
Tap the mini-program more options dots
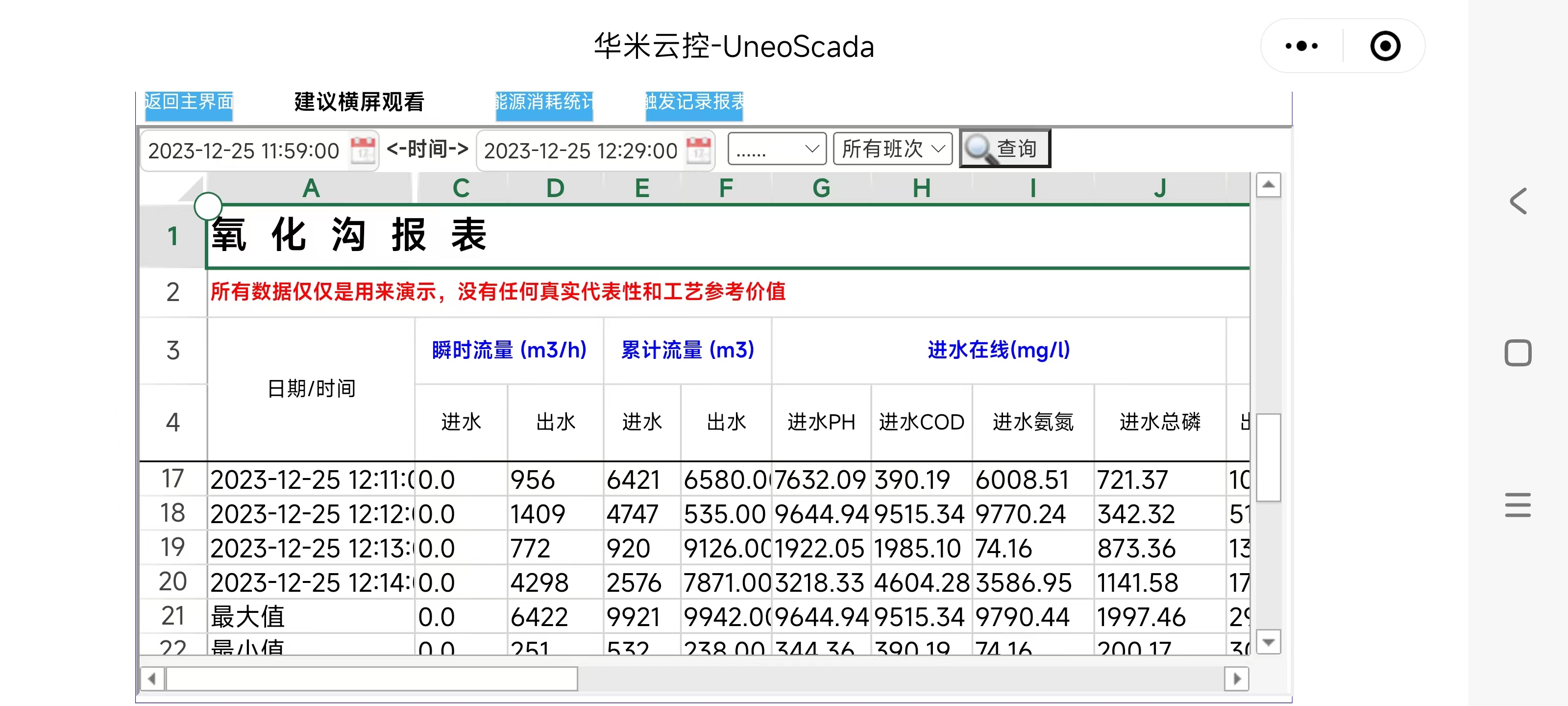1301,46
